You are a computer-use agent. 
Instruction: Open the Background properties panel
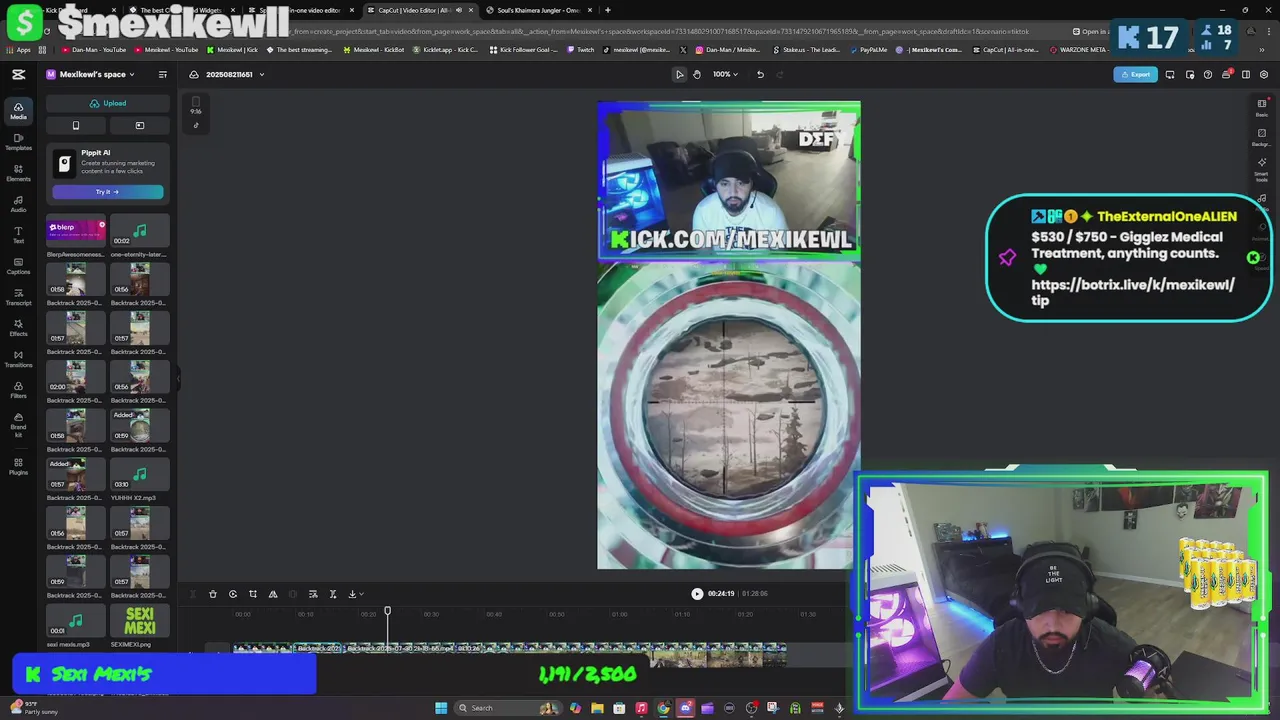coord(1262,137)
